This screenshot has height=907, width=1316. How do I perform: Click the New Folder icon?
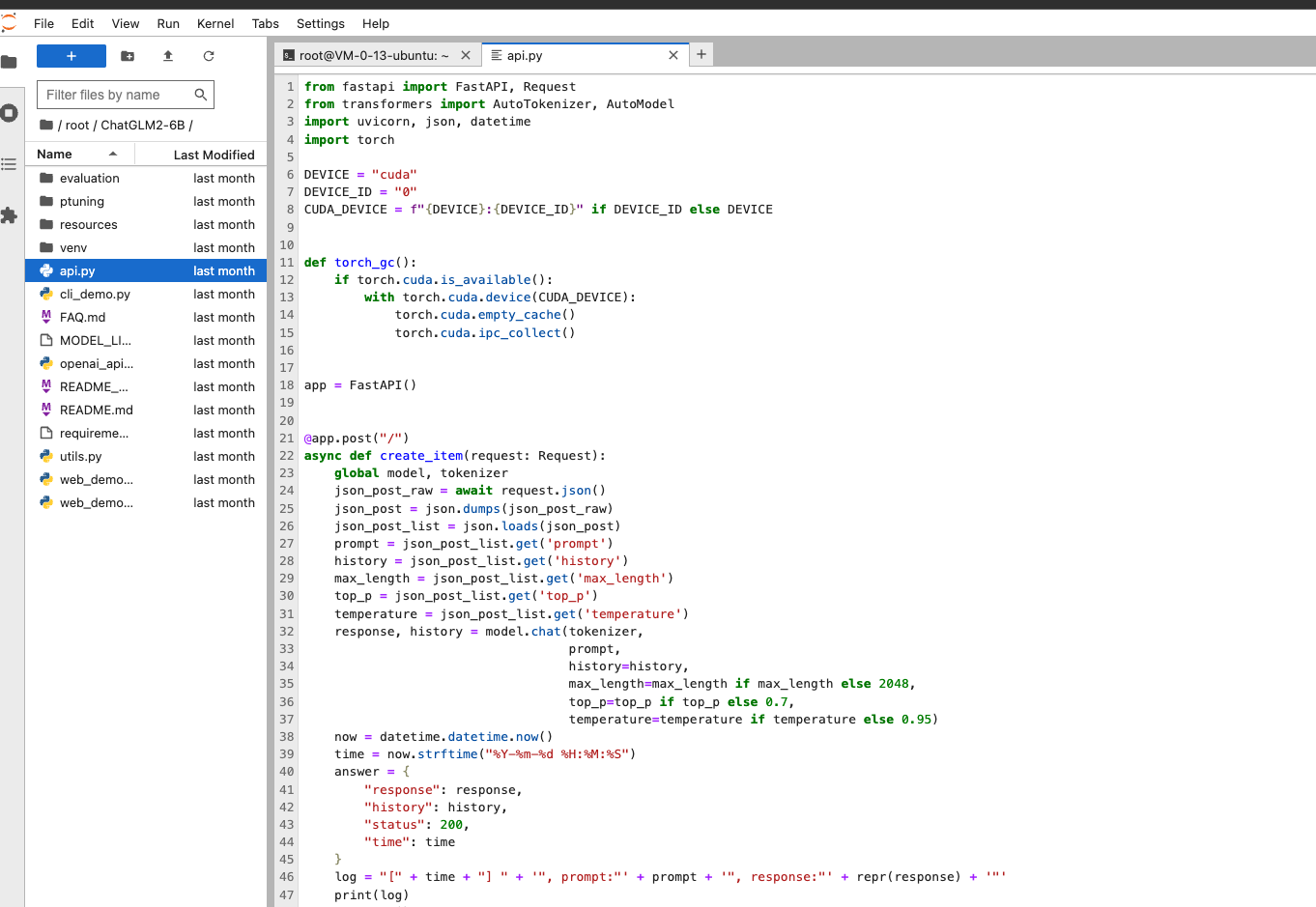coord(128,56)
